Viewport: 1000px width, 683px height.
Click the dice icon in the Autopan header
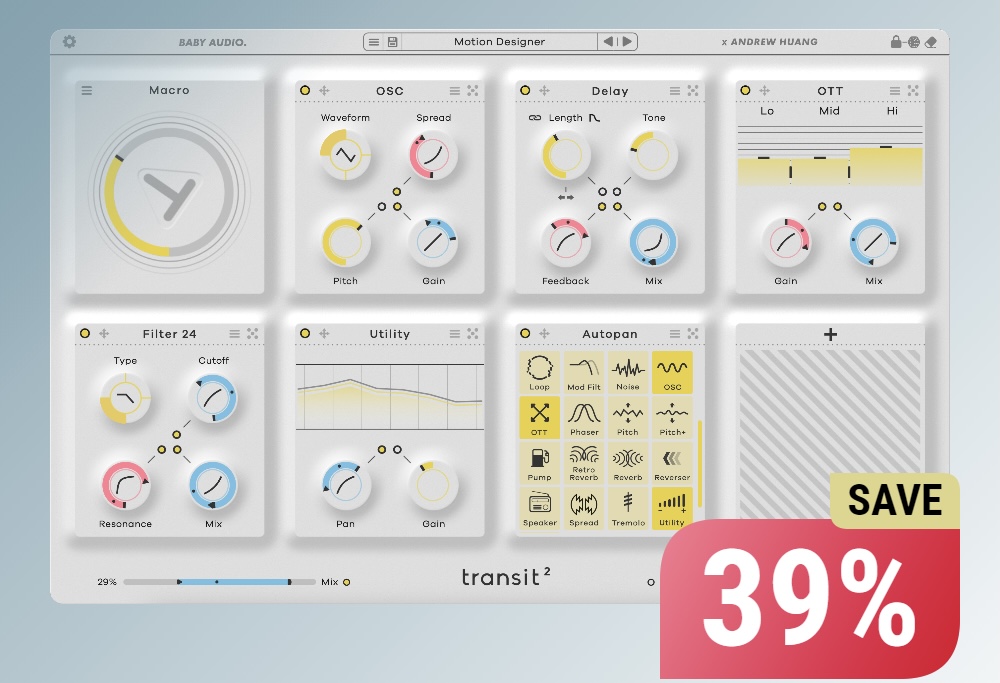[693, 334]
